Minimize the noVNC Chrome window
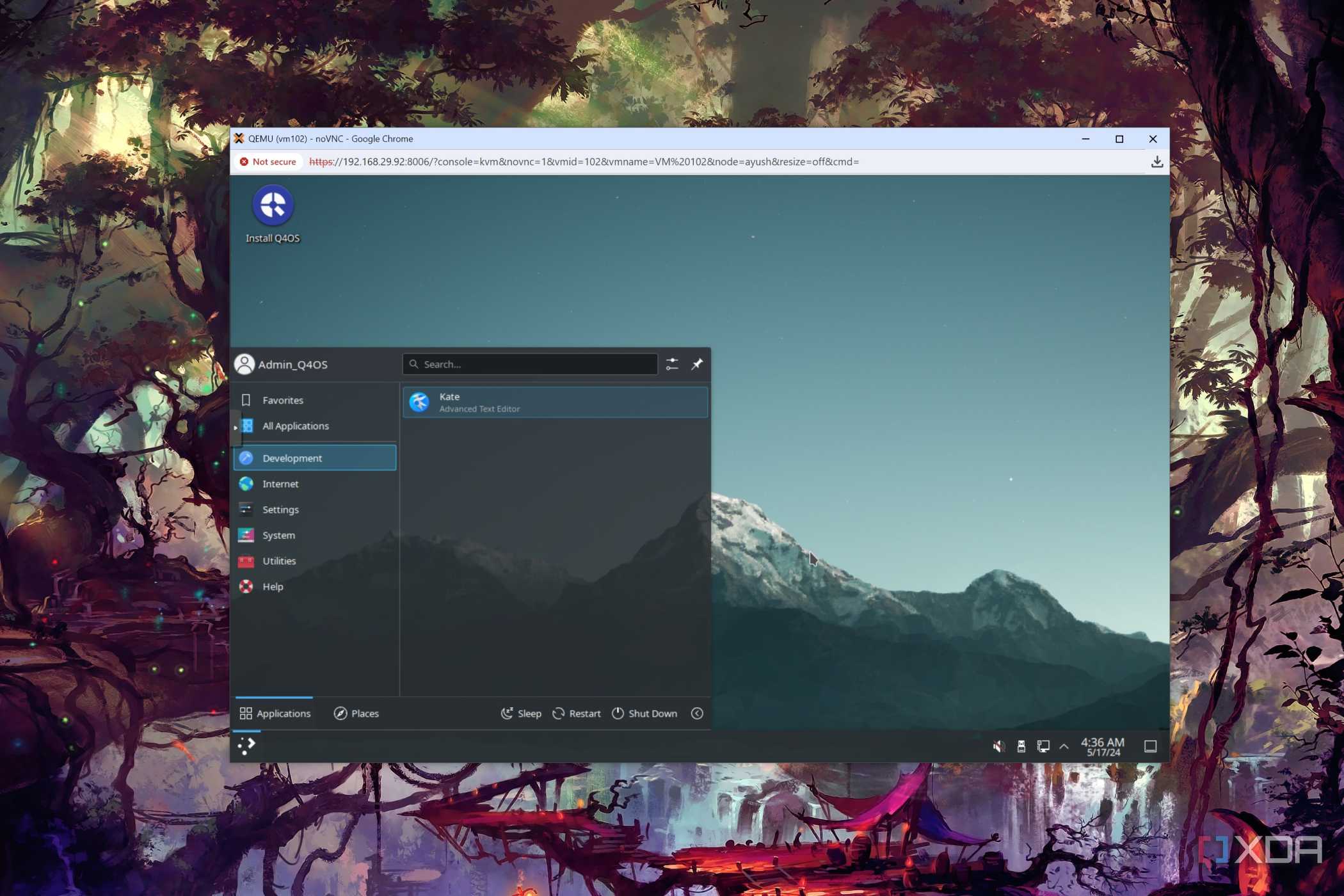This screenshot has width=1344, height=896. pos(1085,139)
